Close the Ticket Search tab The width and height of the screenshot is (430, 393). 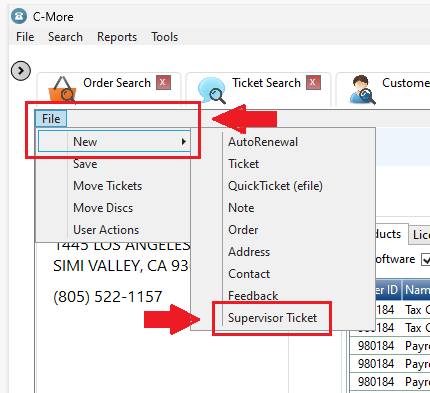(x=313, y=82)
